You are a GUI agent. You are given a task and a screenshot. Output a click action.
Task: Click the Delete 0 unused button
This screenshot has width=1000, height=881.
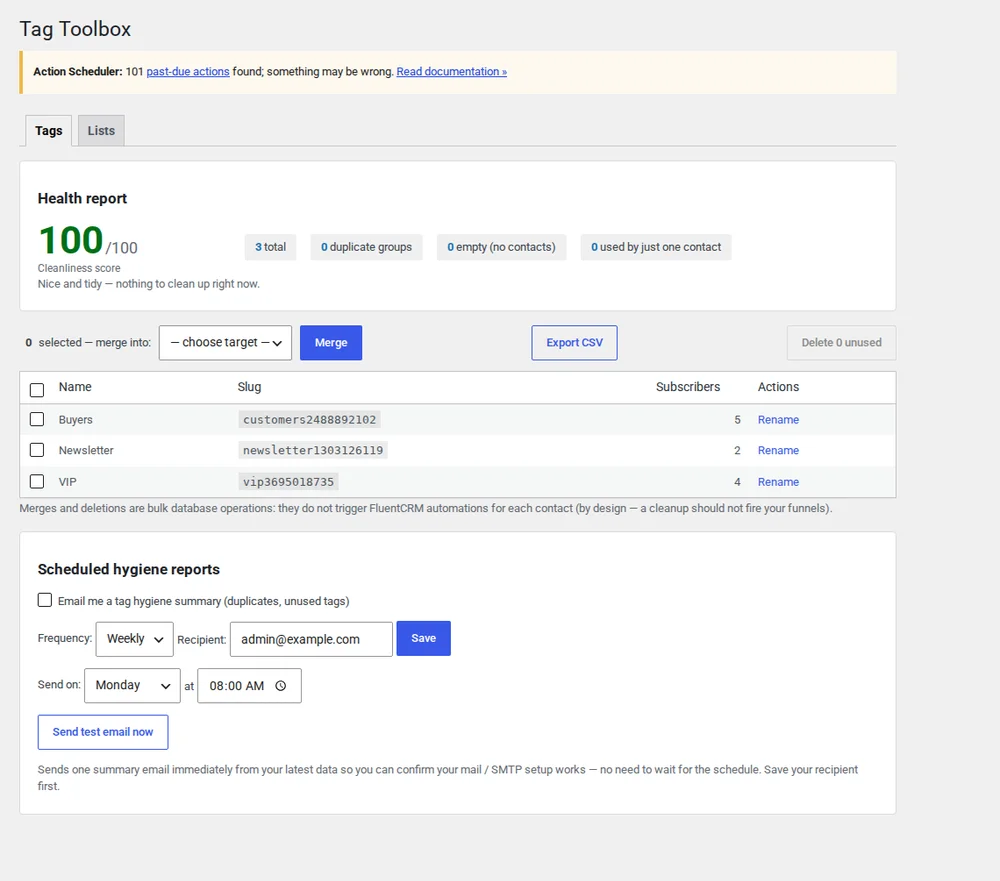point(841,343)
